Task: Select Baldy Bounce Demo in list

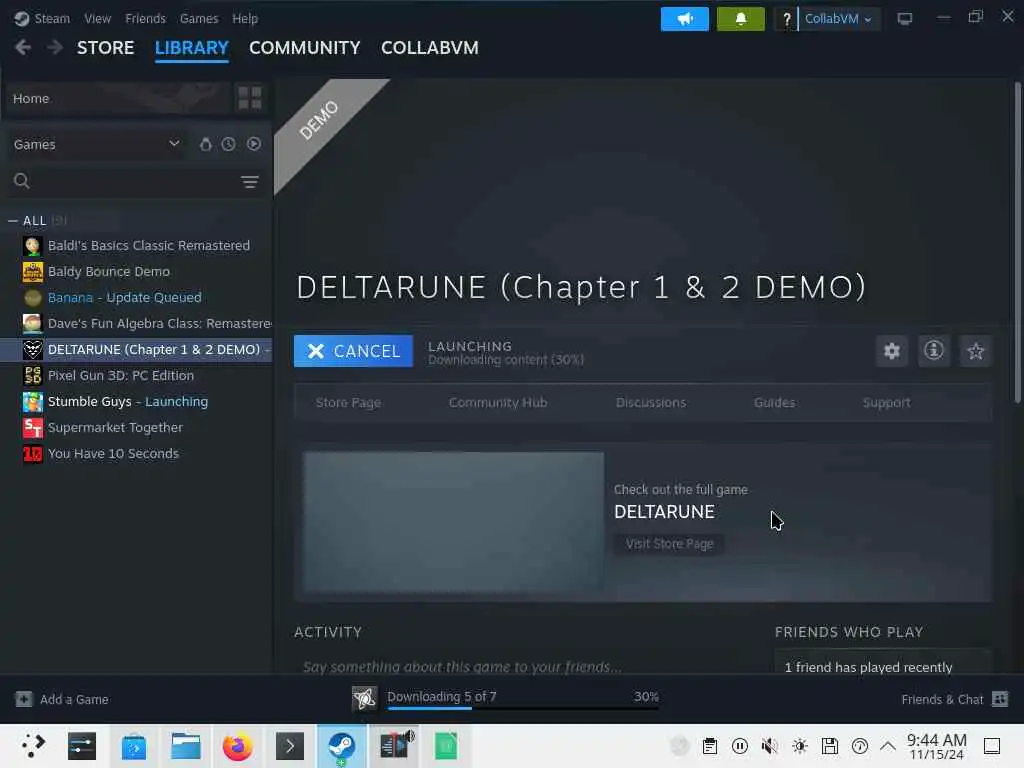Action: pos(138,272)
